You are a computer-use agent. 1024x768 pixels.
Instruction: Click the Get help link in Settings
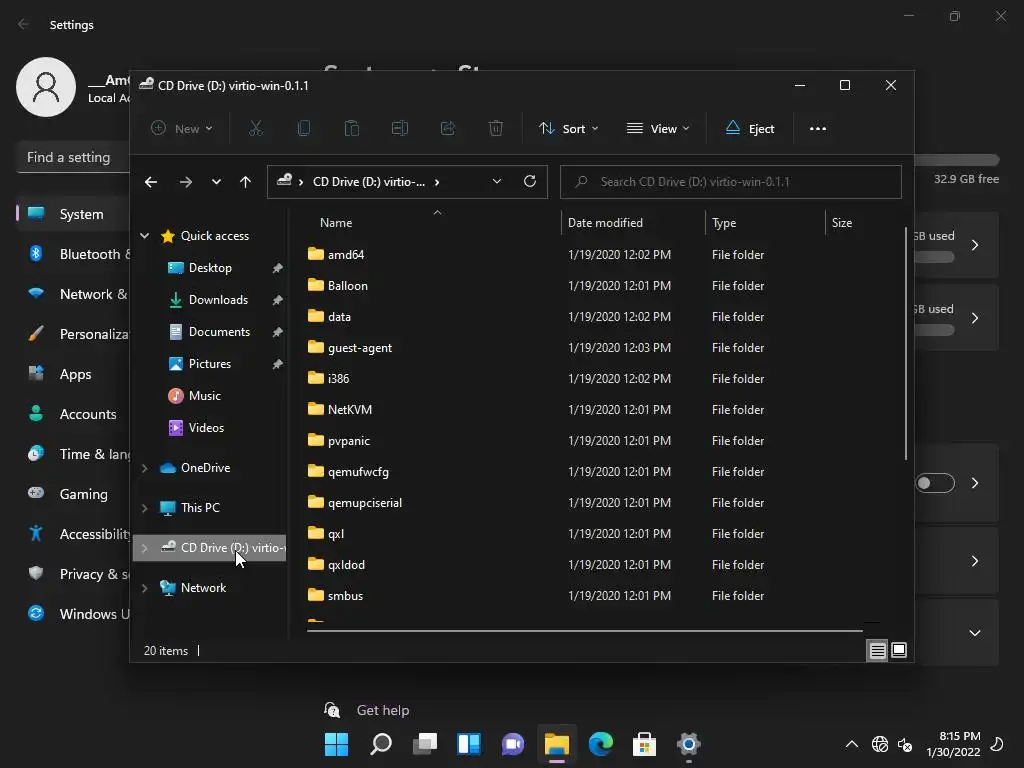(x=383, y=711)
